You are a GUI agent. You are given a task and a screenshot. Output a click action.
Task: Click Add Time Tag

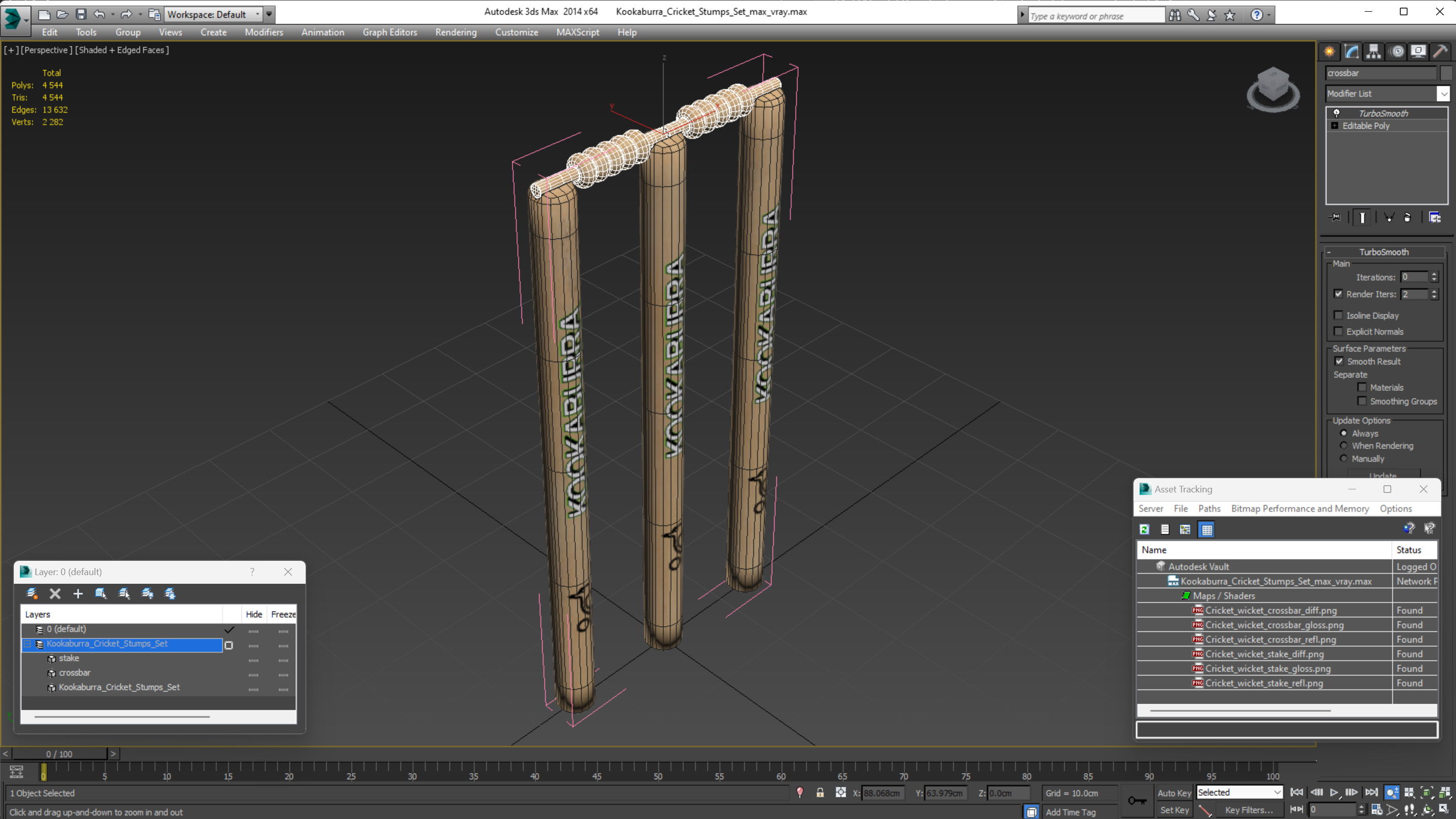(1070, 812)
